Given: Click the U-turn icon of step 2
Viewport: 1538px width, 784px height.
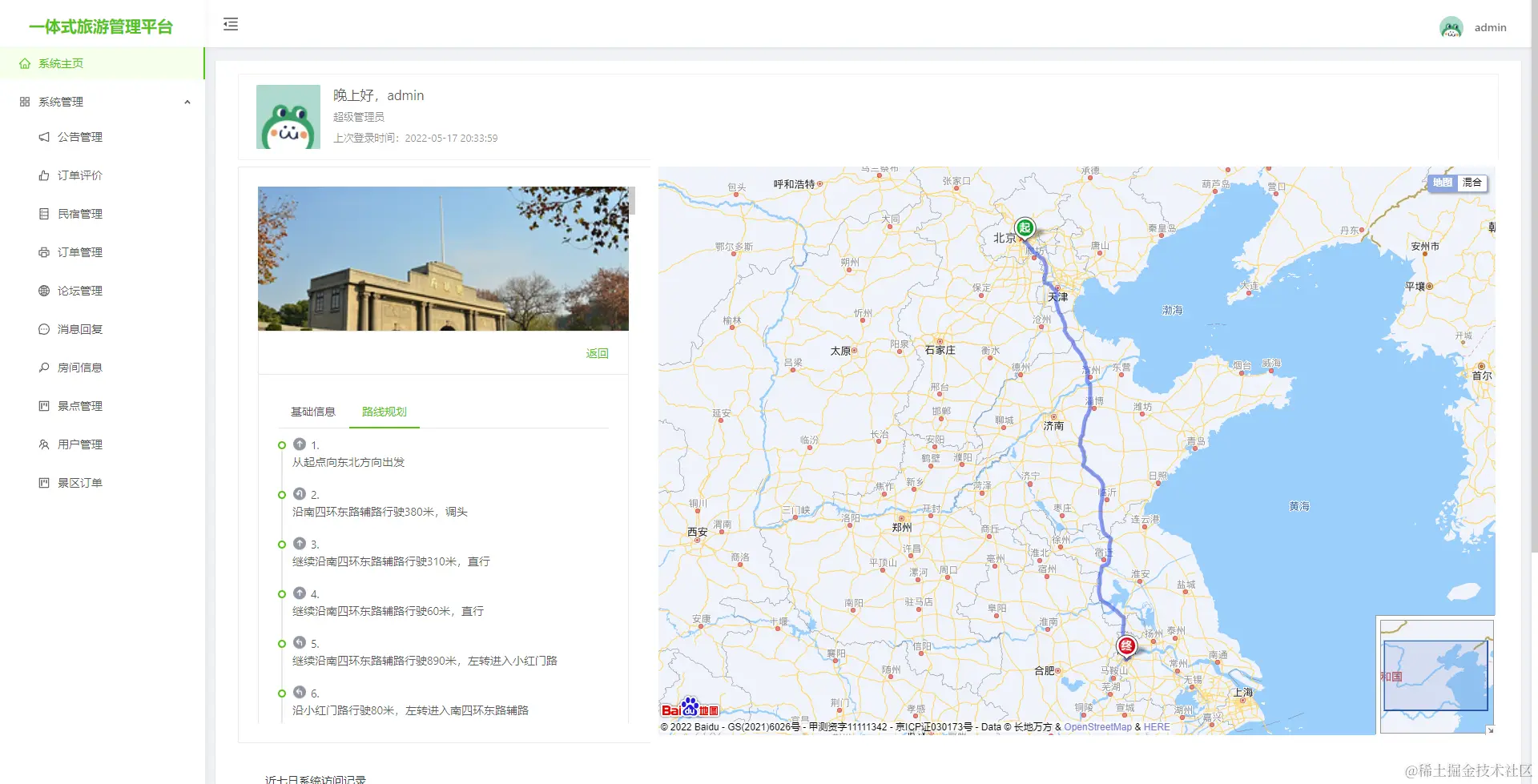Looking at the screenshot, I should [300, 493].
